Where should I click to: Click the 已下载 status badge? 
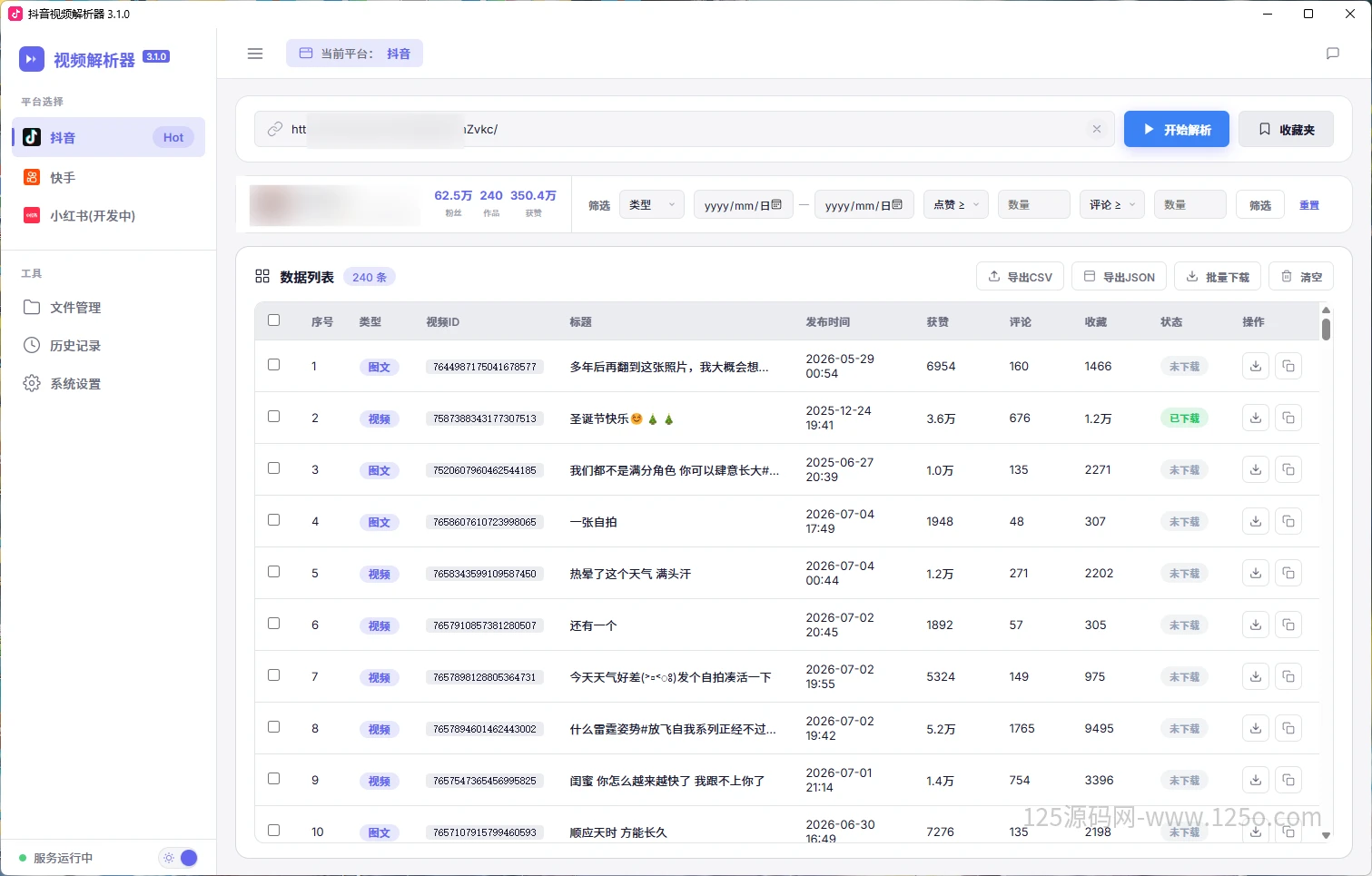[1184, 418]
